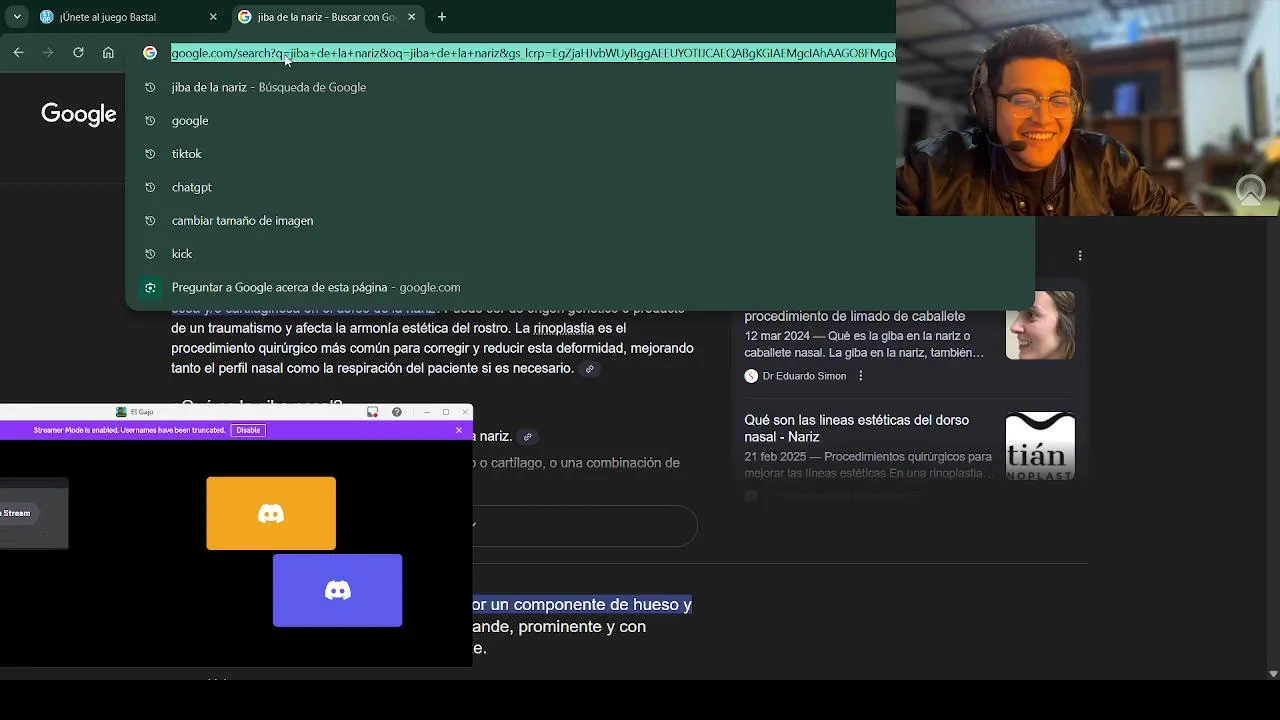Click the lens icon beside 'Preguntar a Google'
Screen dimensions: 1280x720
(x=150, y=287)
